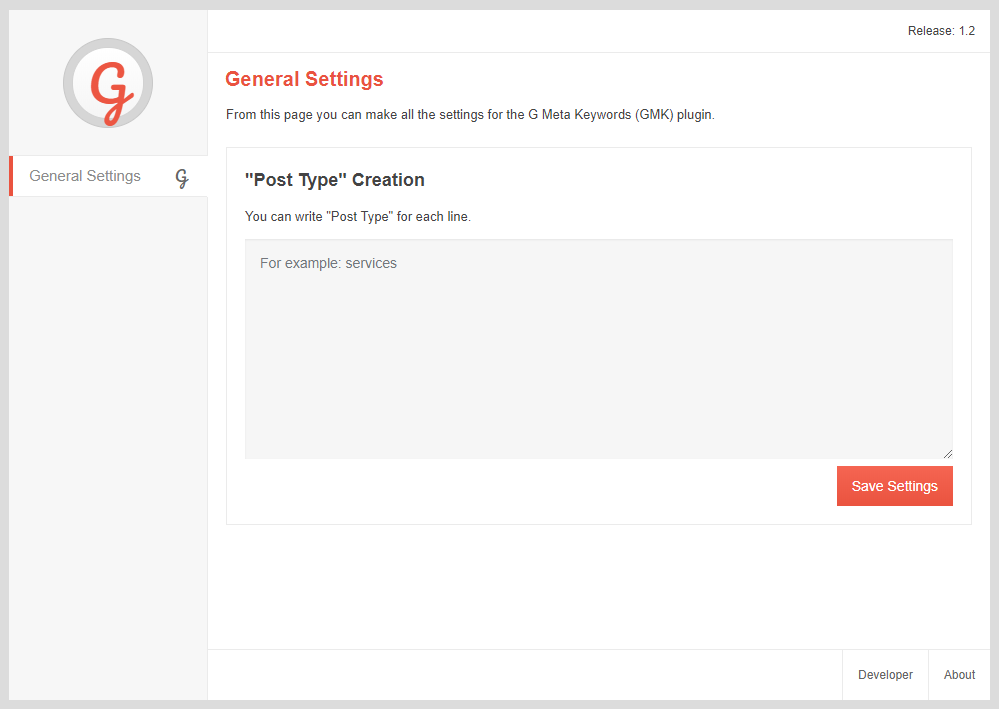Click the 'You can write "Post Type"' line
This screenshot has width=999, height=709.
(357, 217)
